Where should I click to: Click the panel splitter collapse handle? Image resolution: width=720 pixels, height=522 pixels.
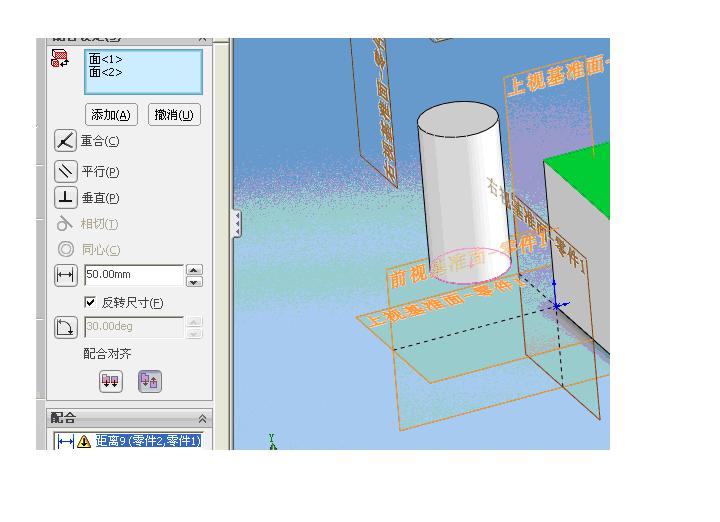coord(237,224)
